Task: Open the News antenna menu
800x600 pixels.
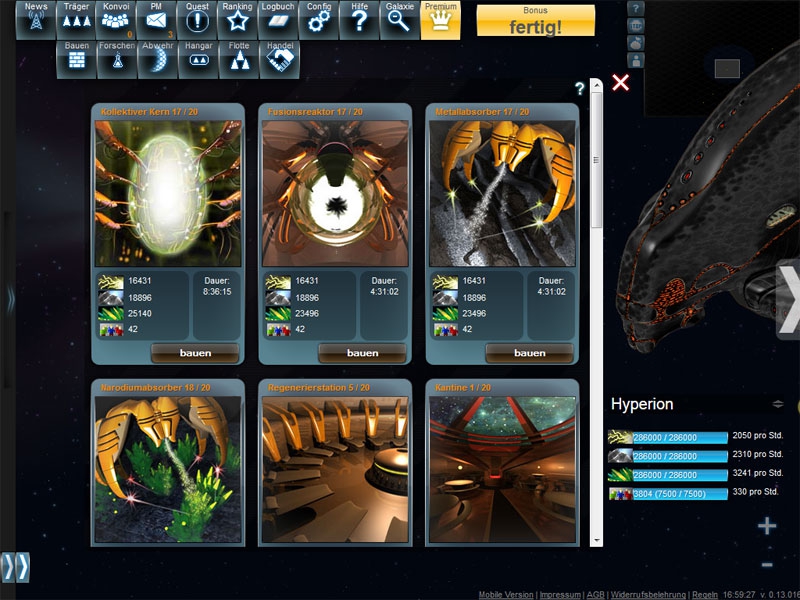Action: pyautogui.click(x=36, y=20)
